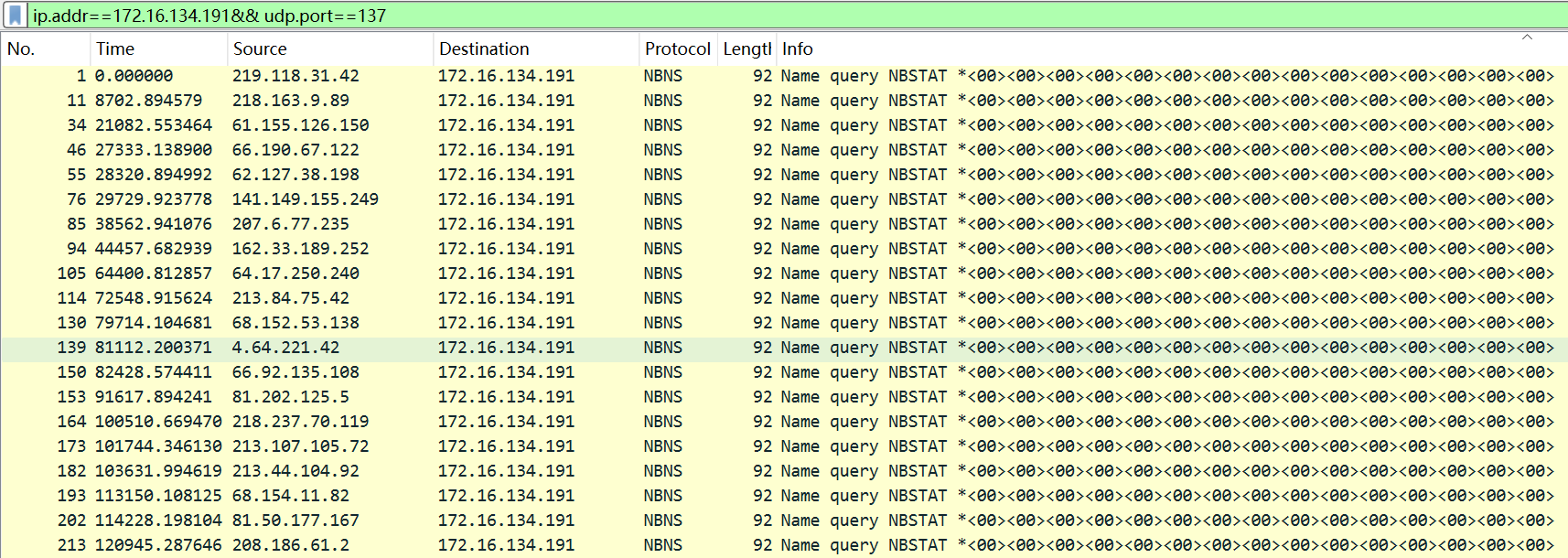The image size is (1568, 558).
Task: Sort by the Source column header
Action: [x=329, y=49]
